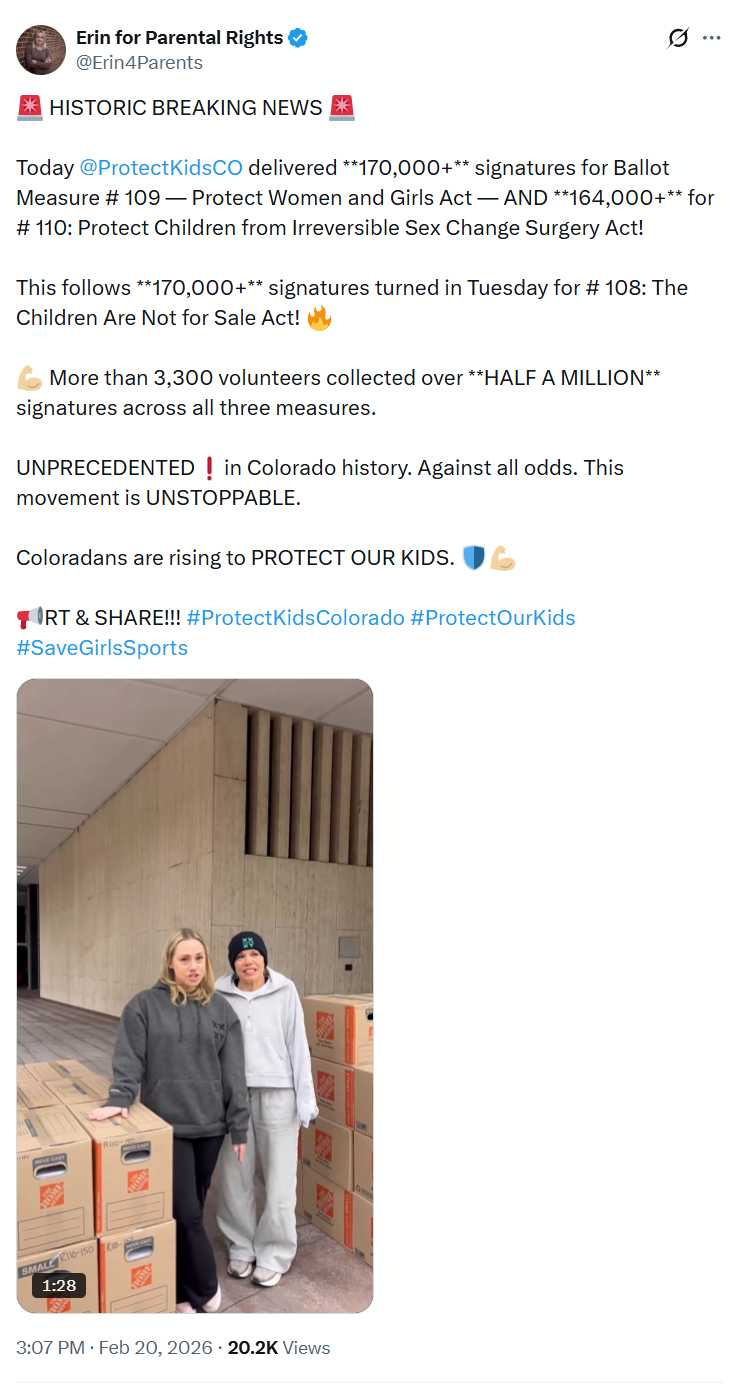The image size is (743, 1391).
Task: Open the 3:07 PM Feb 20, 2026 timestamp
Action: click(114, 1348)
